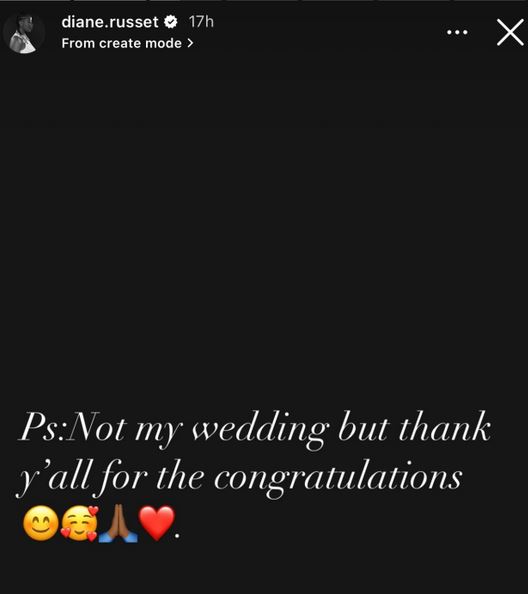Click the period after the red heart
528x594 pixels.
[177, 536]
